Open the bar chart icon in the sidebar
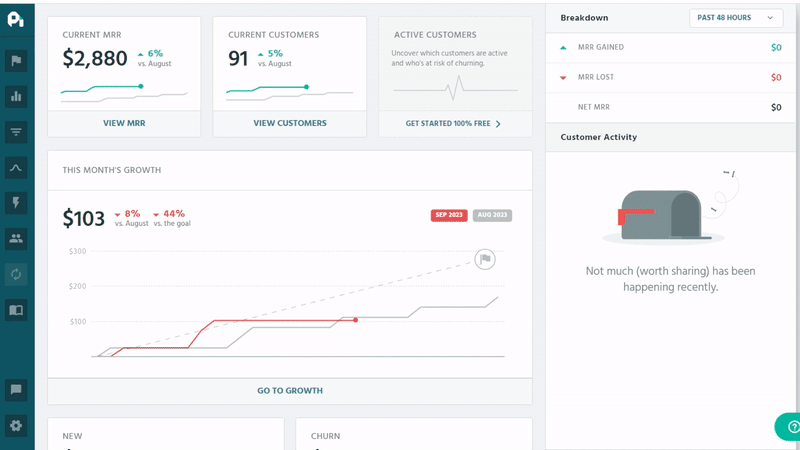This screenshot has width=800, height=450. [x=16, y=97]
